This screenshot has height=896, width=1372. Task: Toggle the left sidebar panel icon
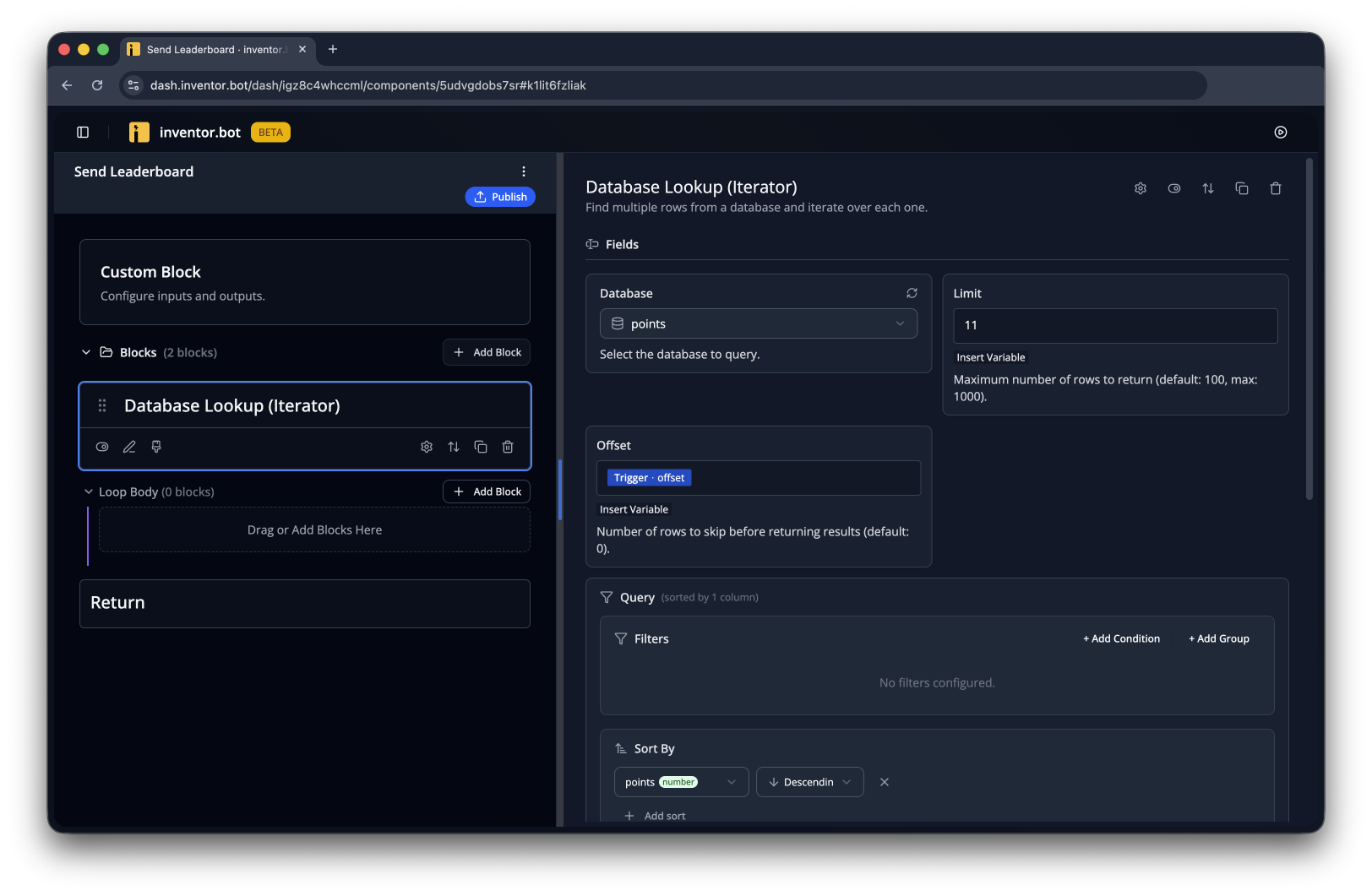click(83, 132)
